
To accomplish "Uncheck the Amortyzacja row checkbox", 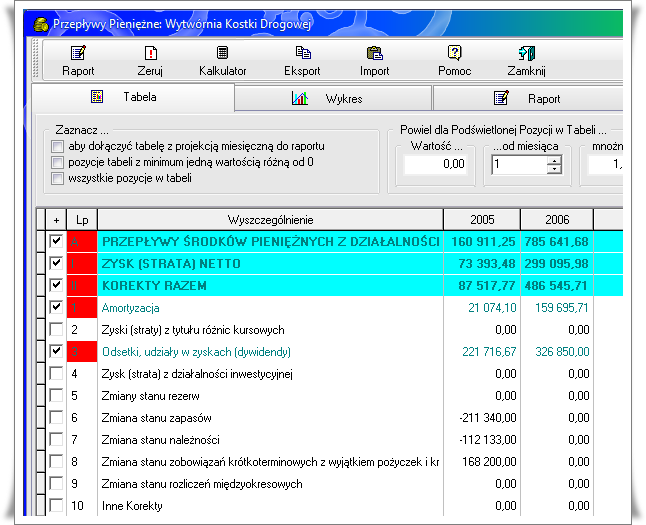I will coord(55,307).
